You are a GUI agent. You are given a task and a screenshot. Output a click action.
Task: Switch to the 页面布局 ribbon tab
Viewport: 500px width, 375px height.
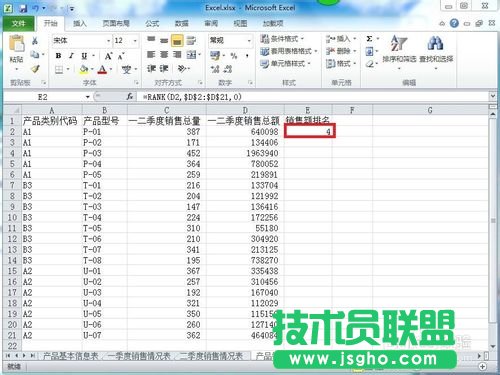click(116, 23)
